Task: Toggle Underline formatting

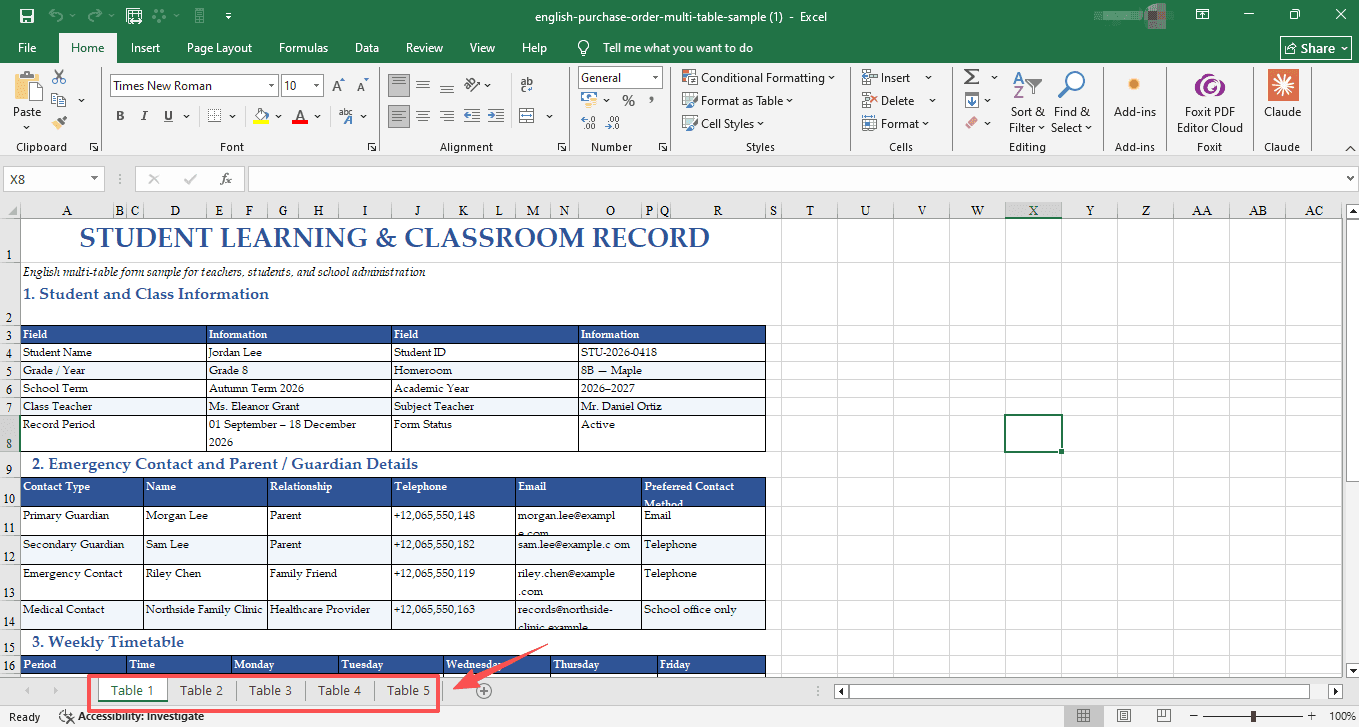Action: 168,116
